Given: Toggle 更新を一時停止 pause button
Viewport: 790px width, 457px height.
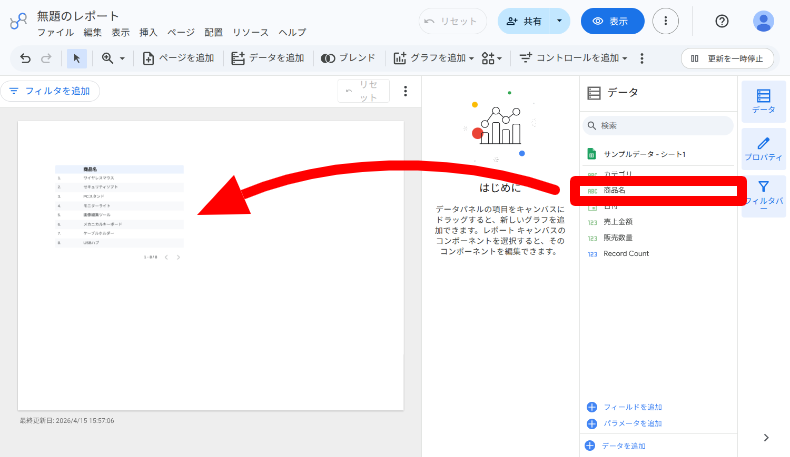Looking at the screenshot, I should [727, 58].
